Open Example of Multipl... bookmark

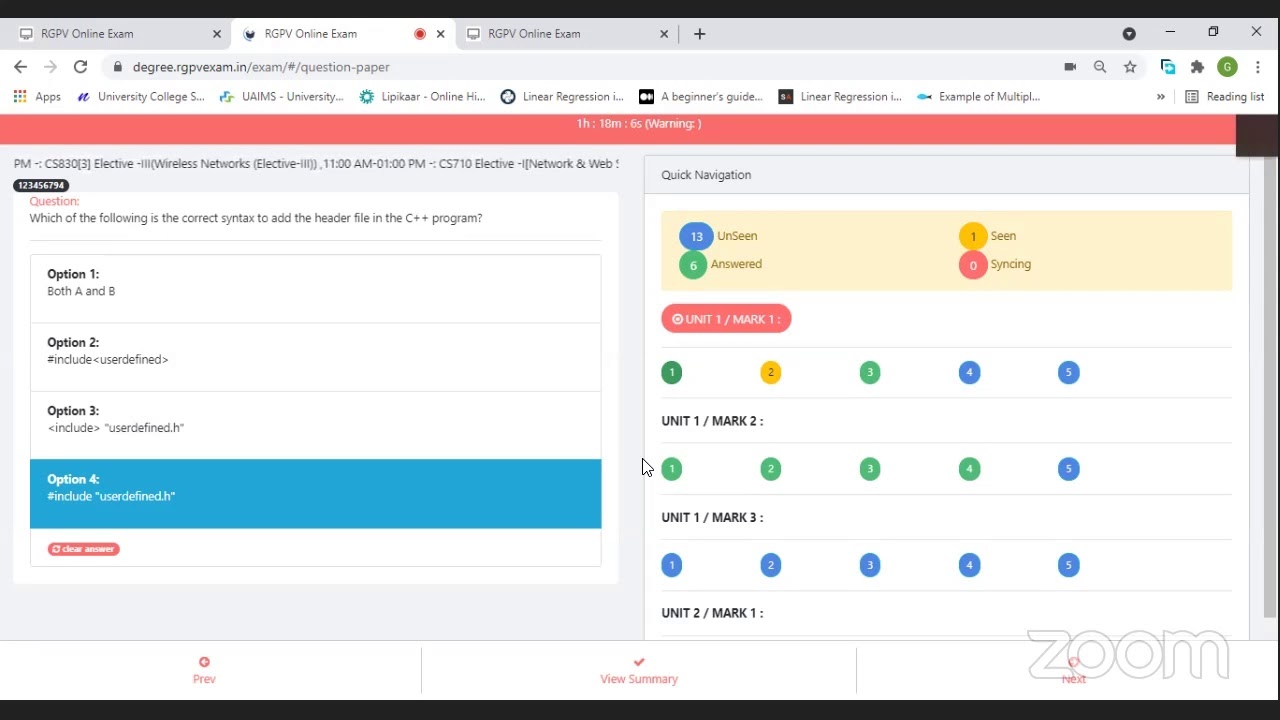[979, 97]
